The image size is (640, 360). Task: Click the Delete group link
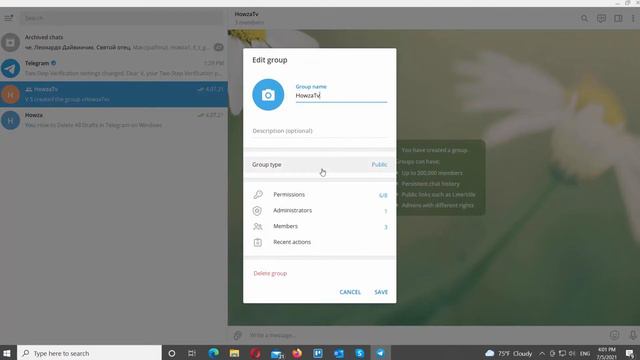tap(270, 273)
